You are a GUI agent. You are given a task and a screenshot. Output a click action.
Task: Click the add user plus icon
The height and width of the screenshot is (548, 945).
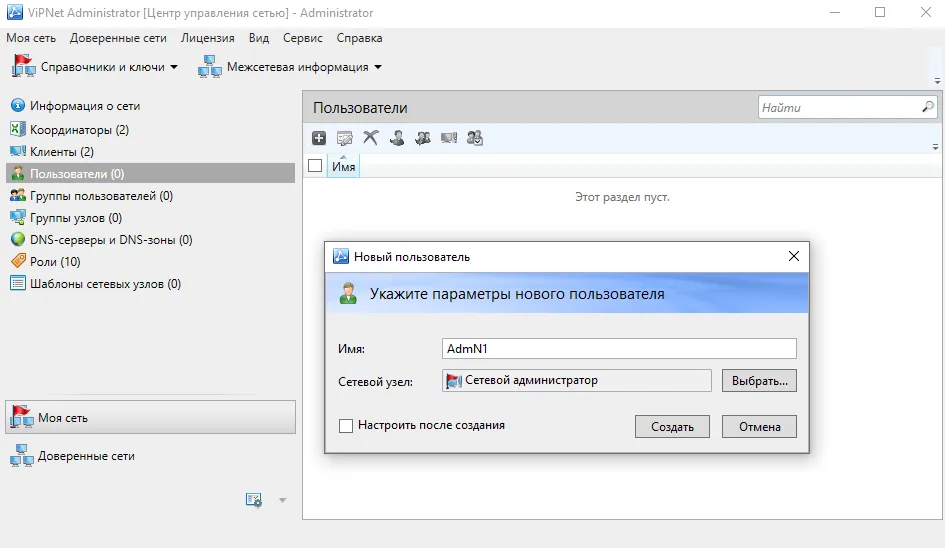tap(319, 138)
